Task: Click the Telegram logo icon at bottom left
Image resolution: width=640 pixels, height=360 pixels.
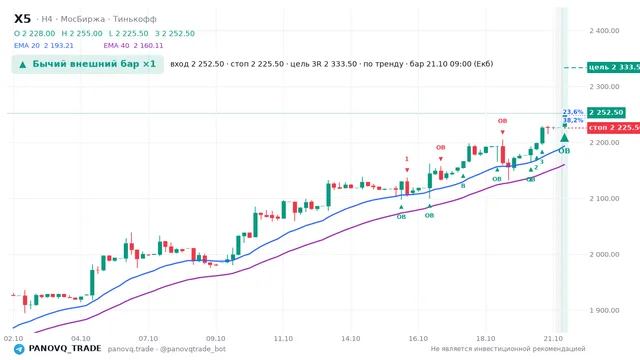Action: [x=19, y=349]
